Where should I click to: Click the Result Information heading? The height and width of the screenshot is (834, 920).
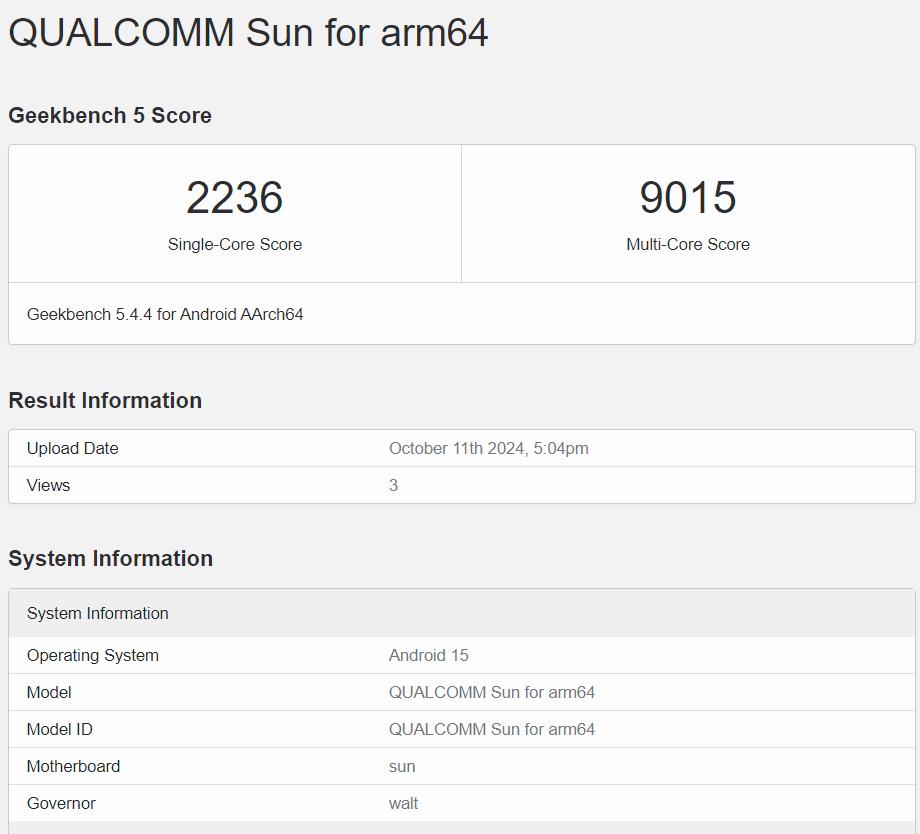tap(105, 400)
